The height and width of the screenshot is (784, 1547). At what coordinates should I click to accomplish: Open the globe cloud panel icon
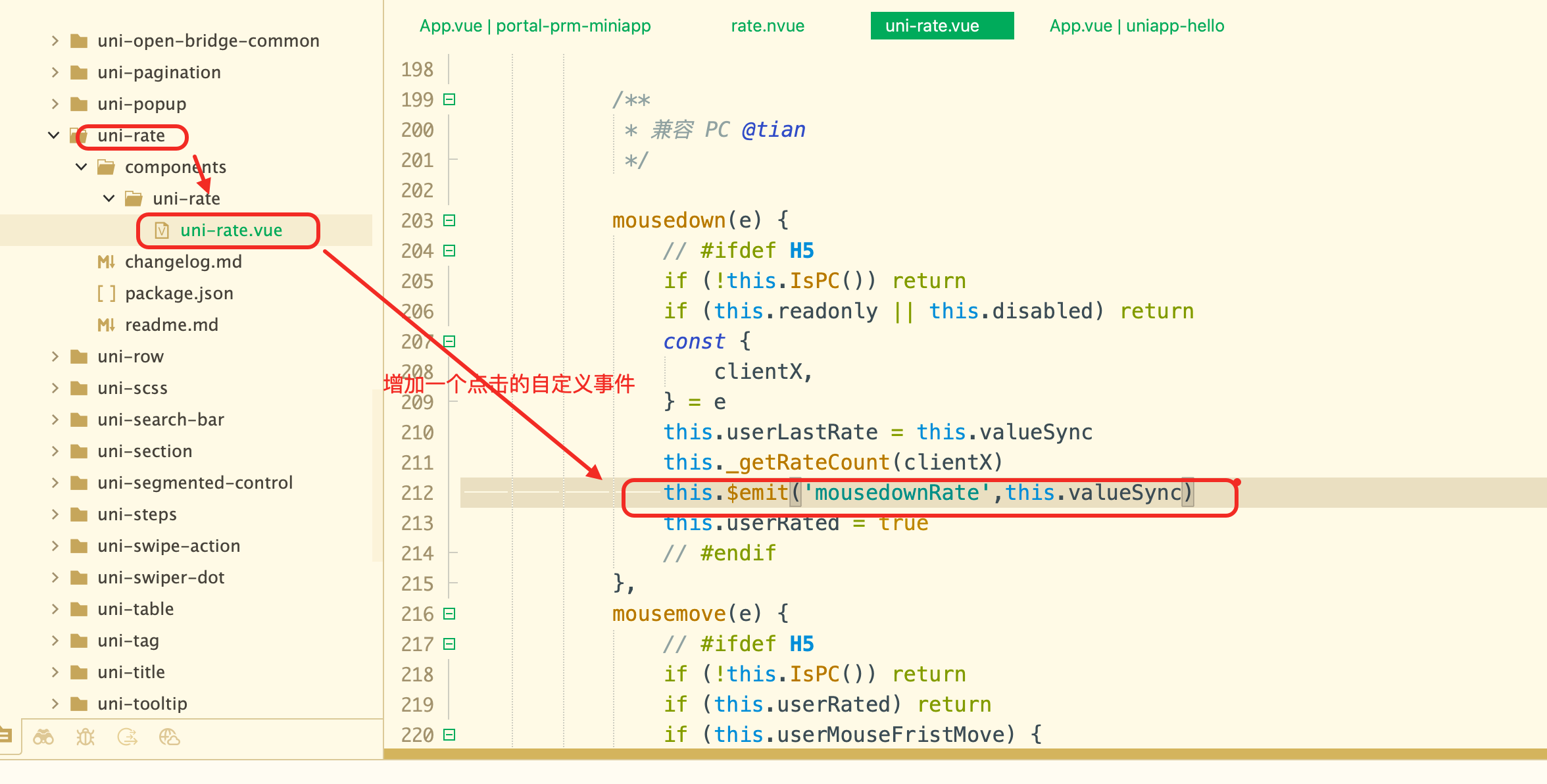170,737
